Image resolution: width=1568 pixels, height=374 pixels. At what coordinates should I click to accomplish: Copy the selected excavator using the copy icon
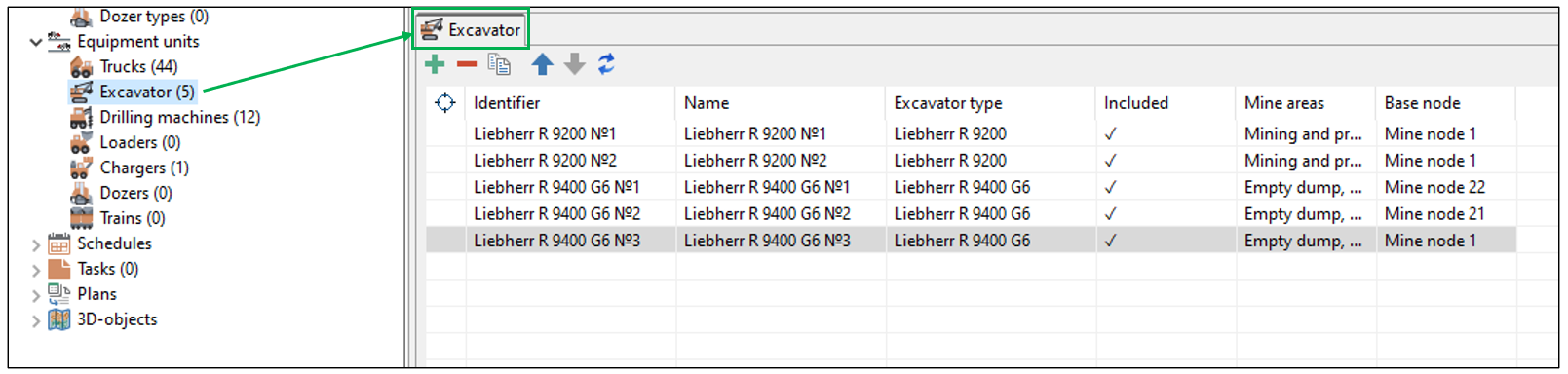click(499, 64)
